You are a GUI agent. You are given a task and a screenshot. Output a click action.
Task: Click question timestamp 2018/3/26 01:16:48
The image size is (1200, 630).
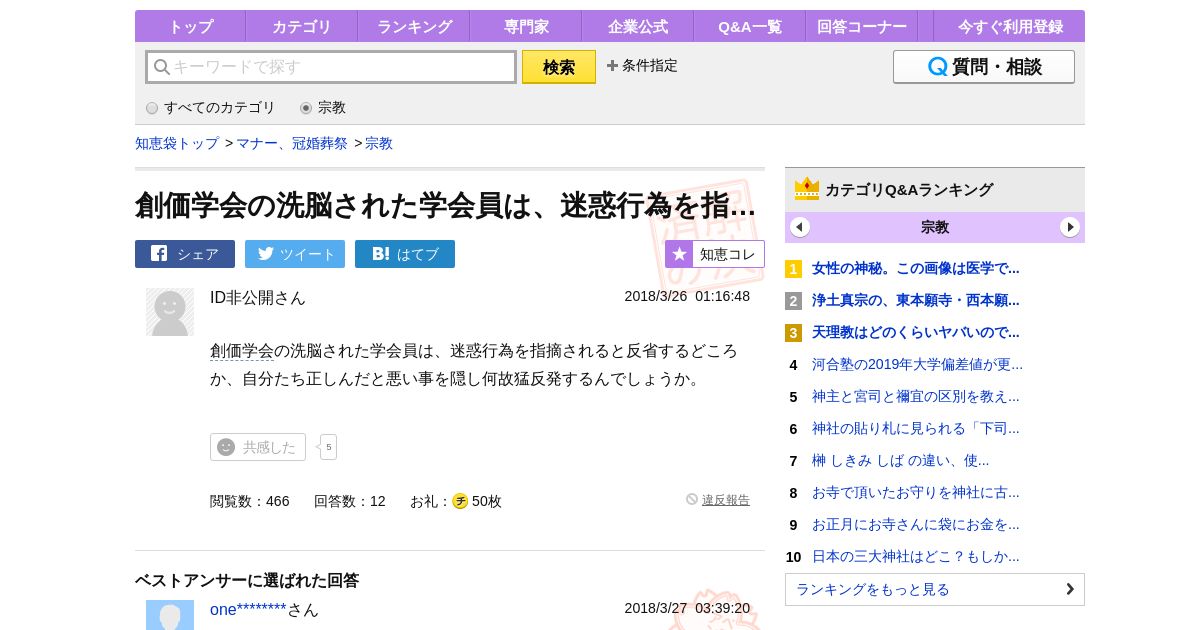pyautogui.click(x=687, y=296)
